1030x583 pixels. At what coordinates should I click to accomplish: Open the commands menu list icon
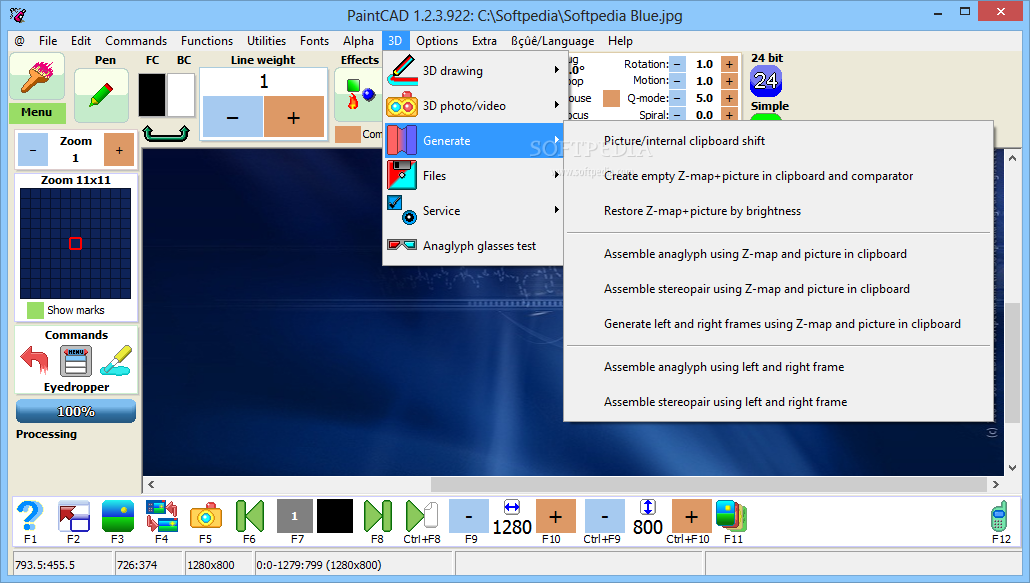point(76,361)
